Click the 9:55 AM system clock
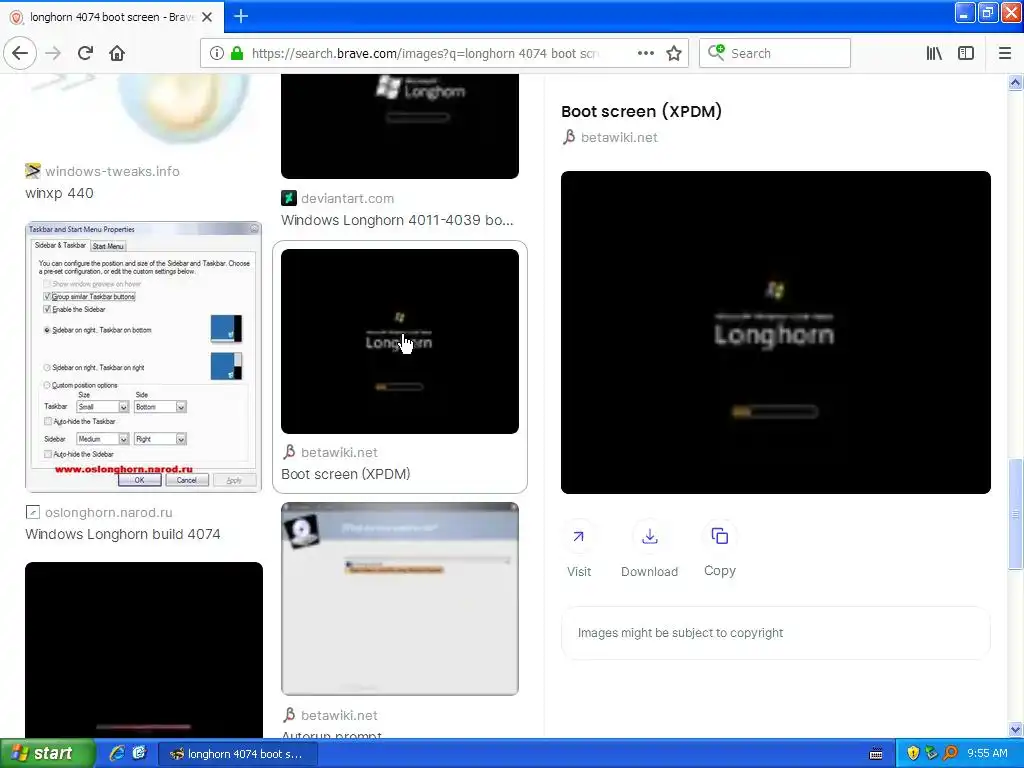 click(987, 754)
